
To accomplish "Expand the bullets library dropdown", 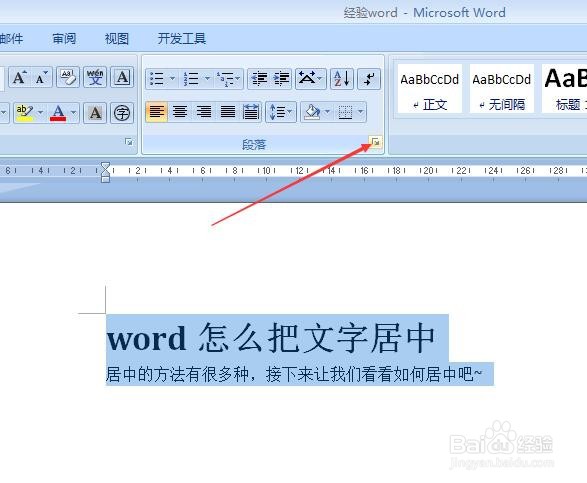I will pos(173,79).
